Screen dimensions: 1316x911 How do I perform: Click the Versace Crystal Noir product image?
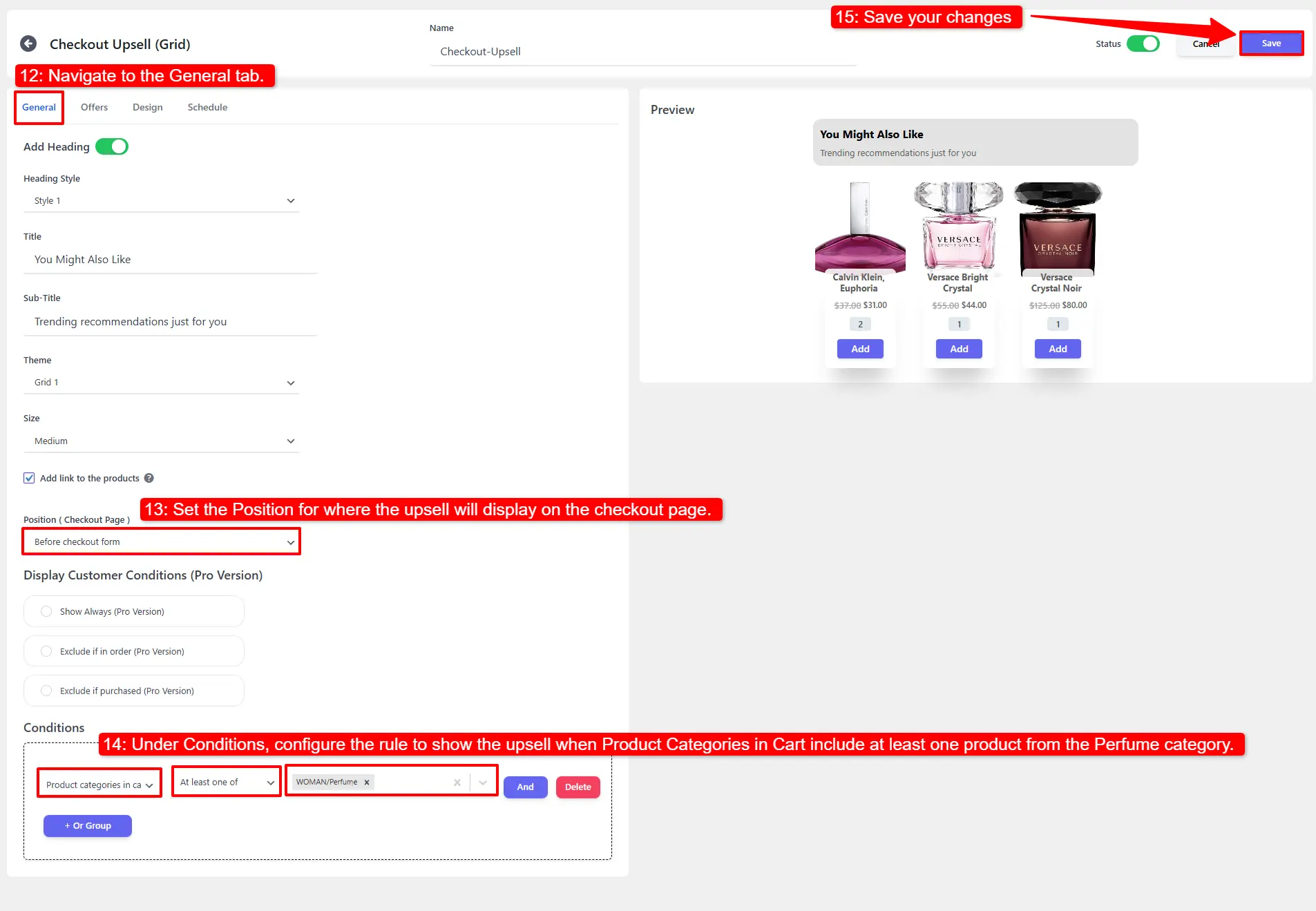pyautogui.click(x=1057, y=227)
